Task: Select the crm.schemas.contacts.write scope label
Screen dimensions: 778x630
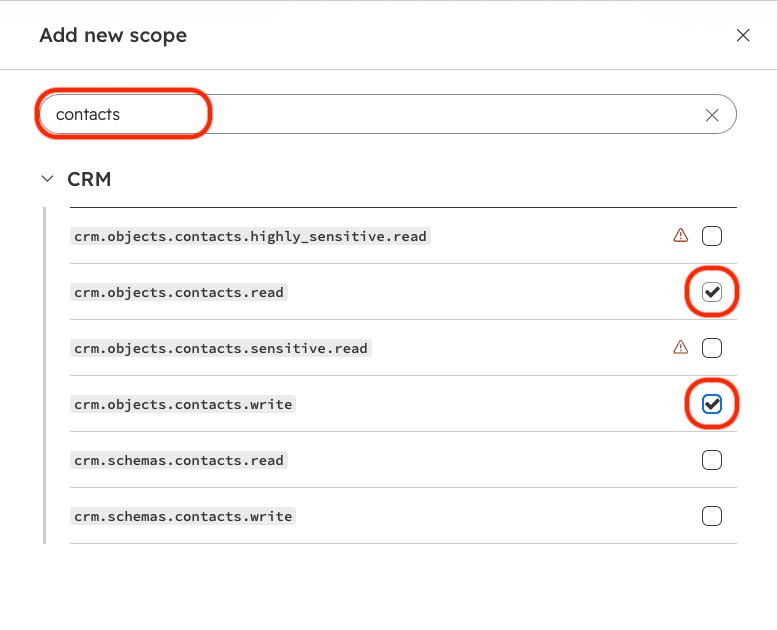Action: [x=183, y=516]
